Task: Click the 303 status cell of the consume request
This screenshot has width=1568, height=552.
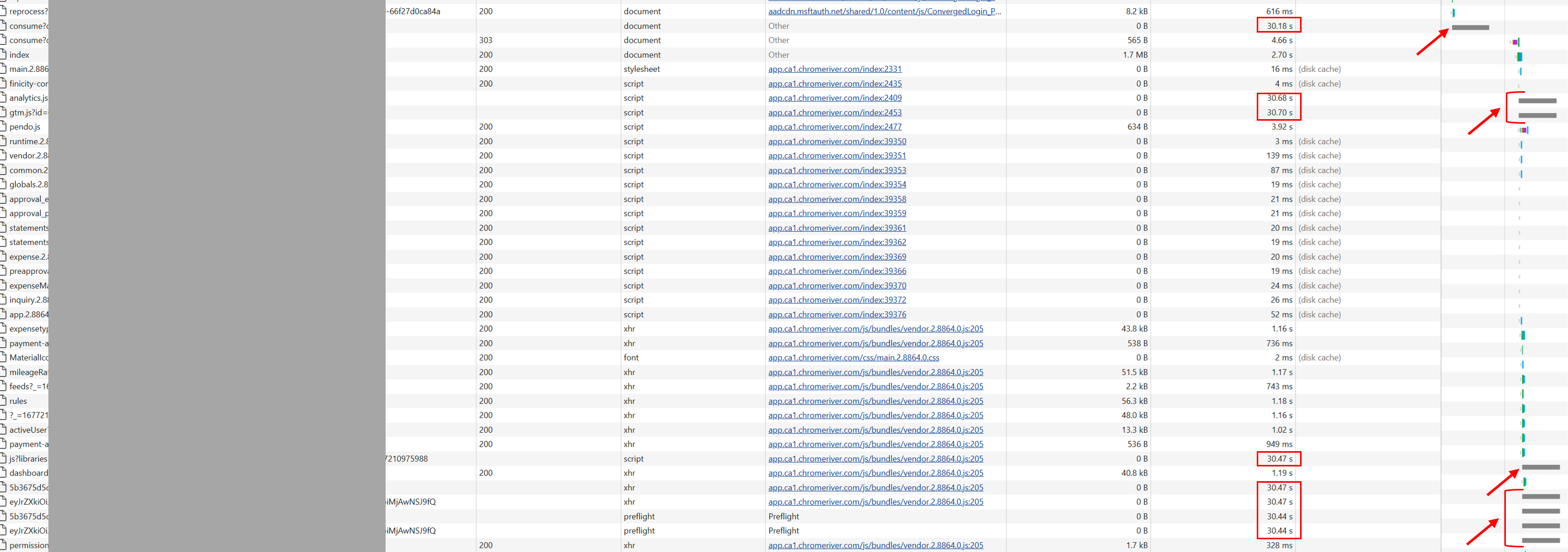Action: click(x=486, y=40)
